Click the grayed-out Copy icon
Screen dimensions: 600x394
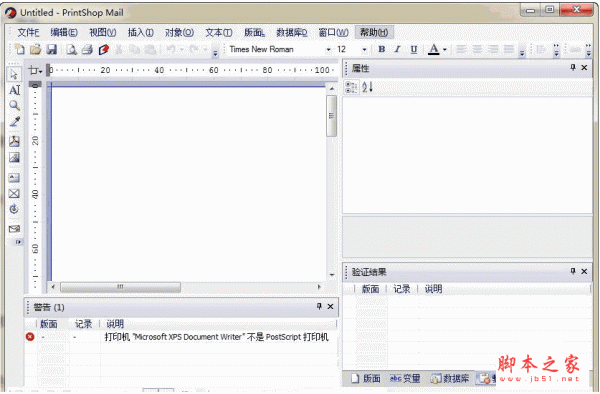click(134, 49)
